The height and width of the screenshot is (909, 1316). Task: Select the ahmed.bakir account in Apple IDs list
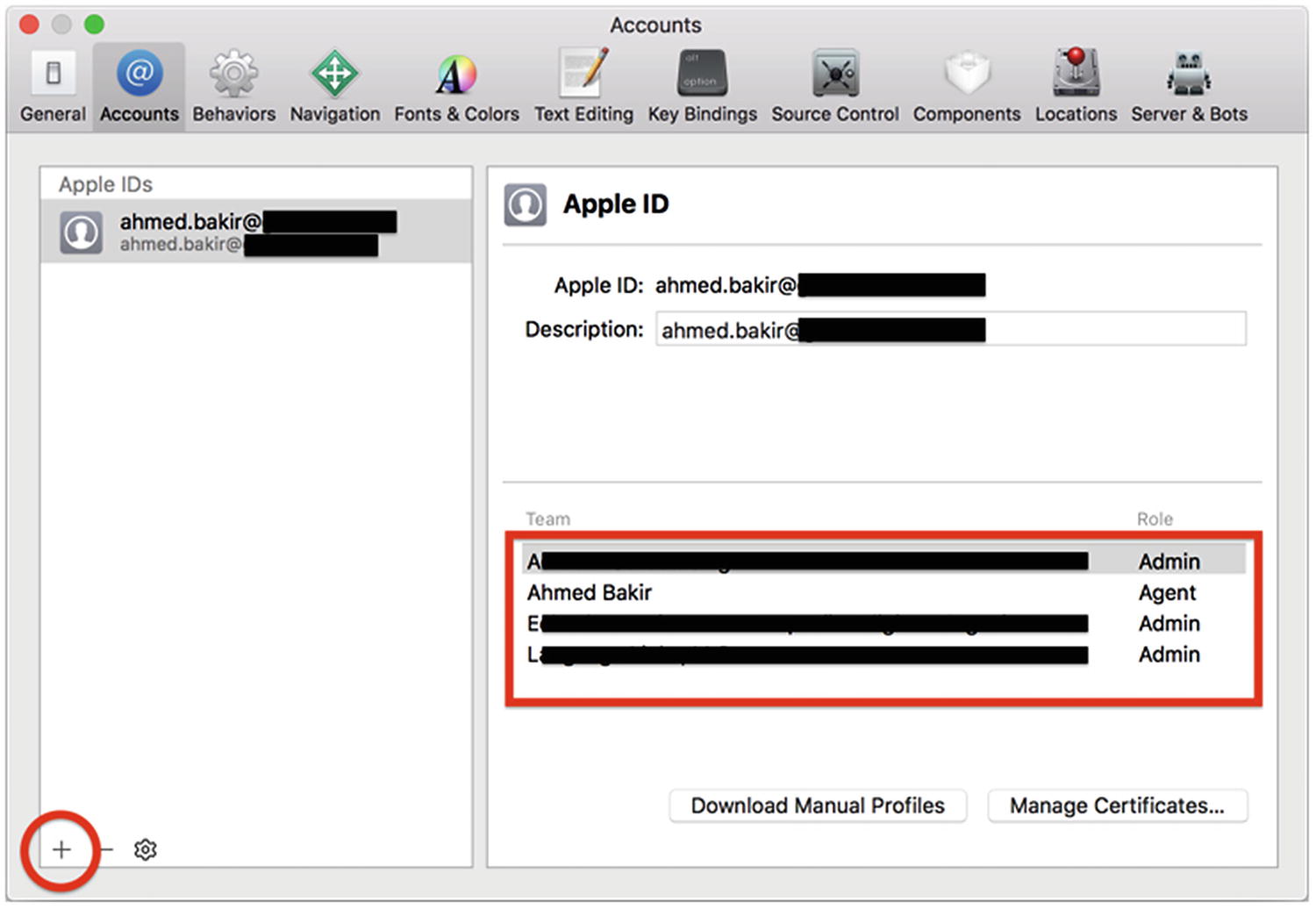[x=256, y=232]
